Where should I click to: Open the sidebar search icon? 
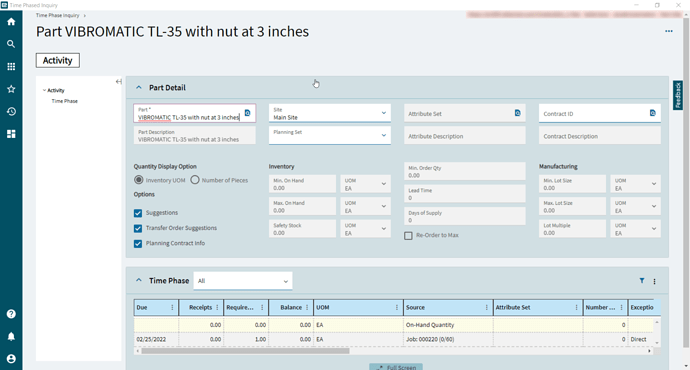click(x=11, y=44)
